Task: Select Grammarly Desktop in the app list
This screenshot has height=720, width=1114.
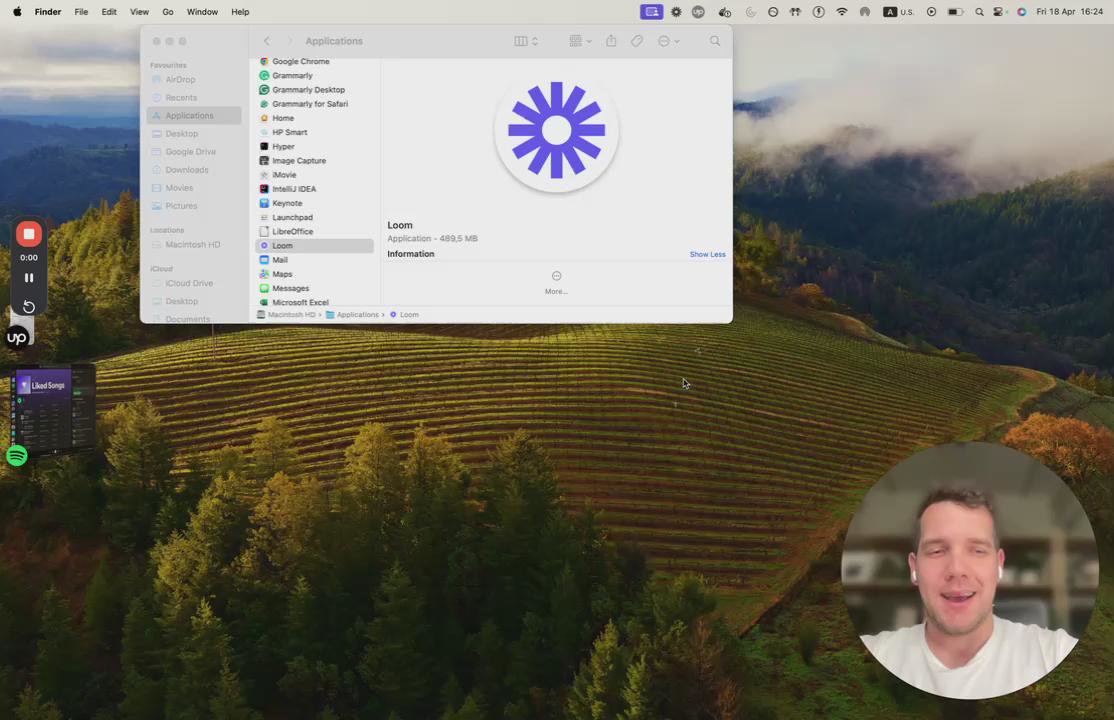Action: click(x=314, y=90)
